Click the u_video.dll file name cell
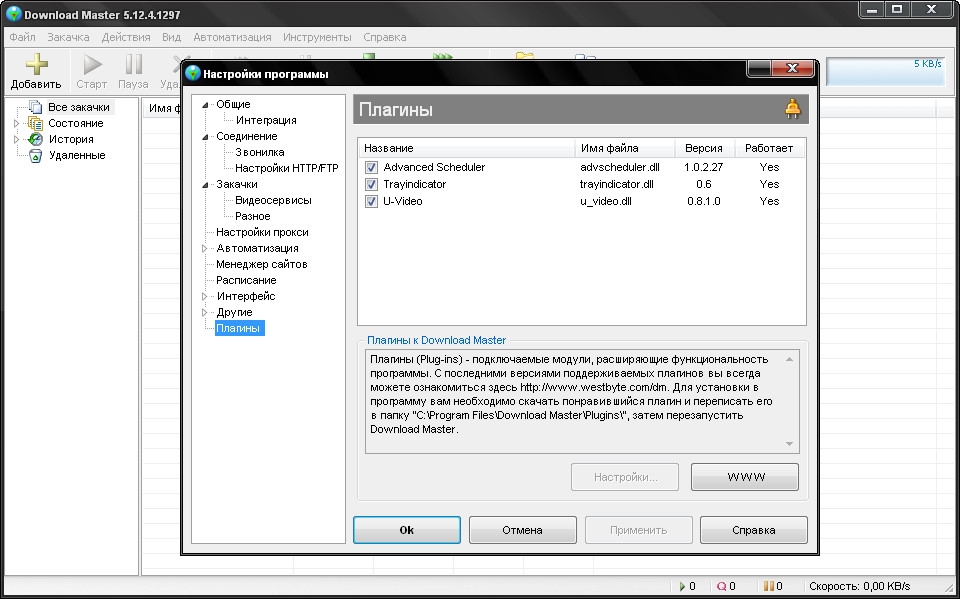This screenshot has width=960, height=599. coord(606,202)
